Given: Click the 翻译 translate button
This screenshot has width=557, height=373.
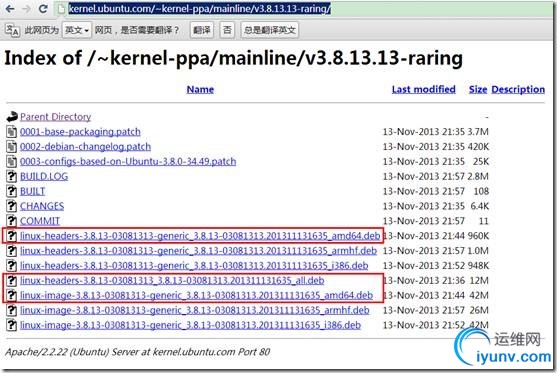Looking at the screenshot, I should [202, 30].
